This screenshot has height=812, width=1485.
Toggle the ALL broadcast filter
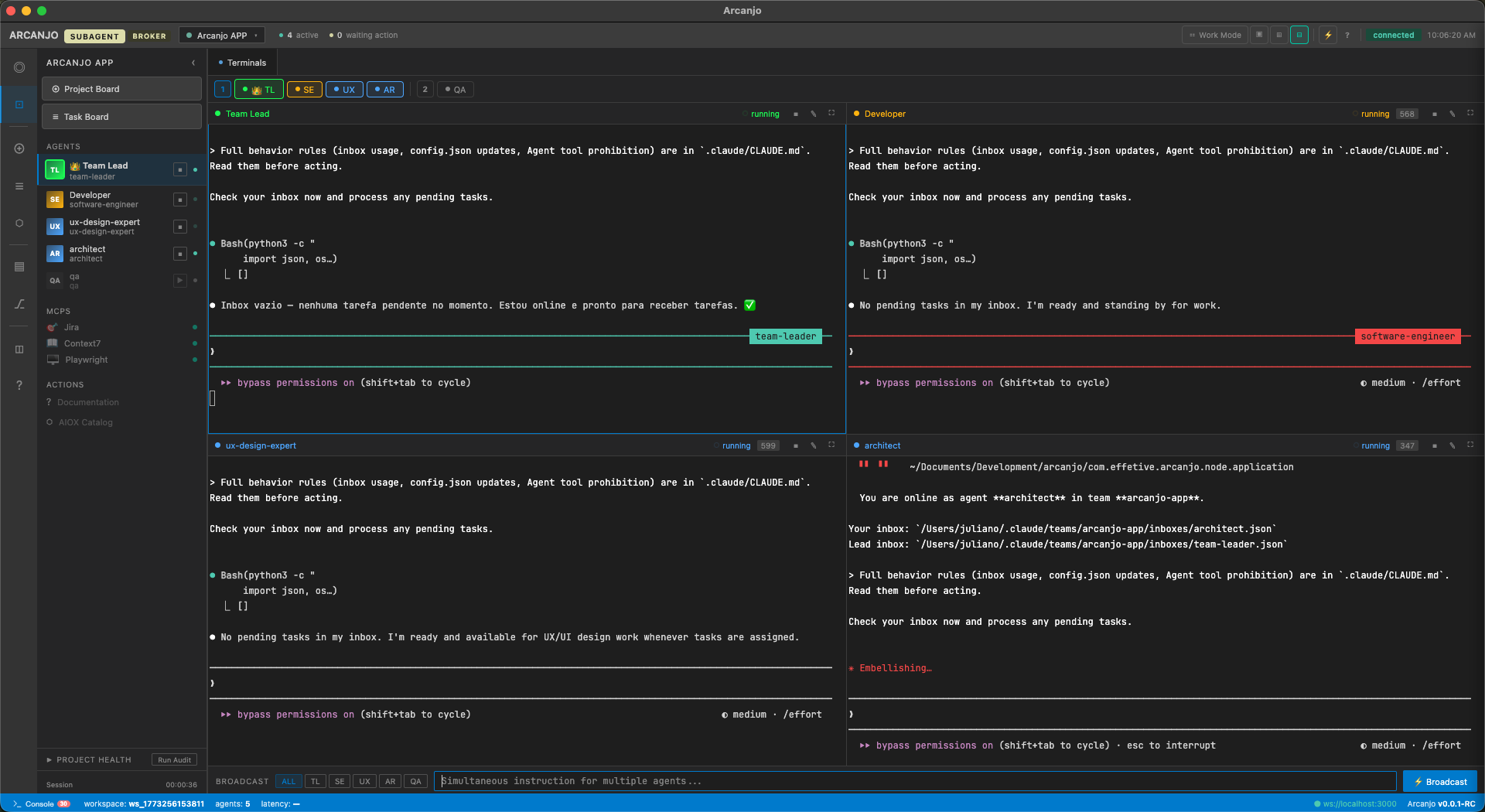pyautogui.click(x=288, y=782)
